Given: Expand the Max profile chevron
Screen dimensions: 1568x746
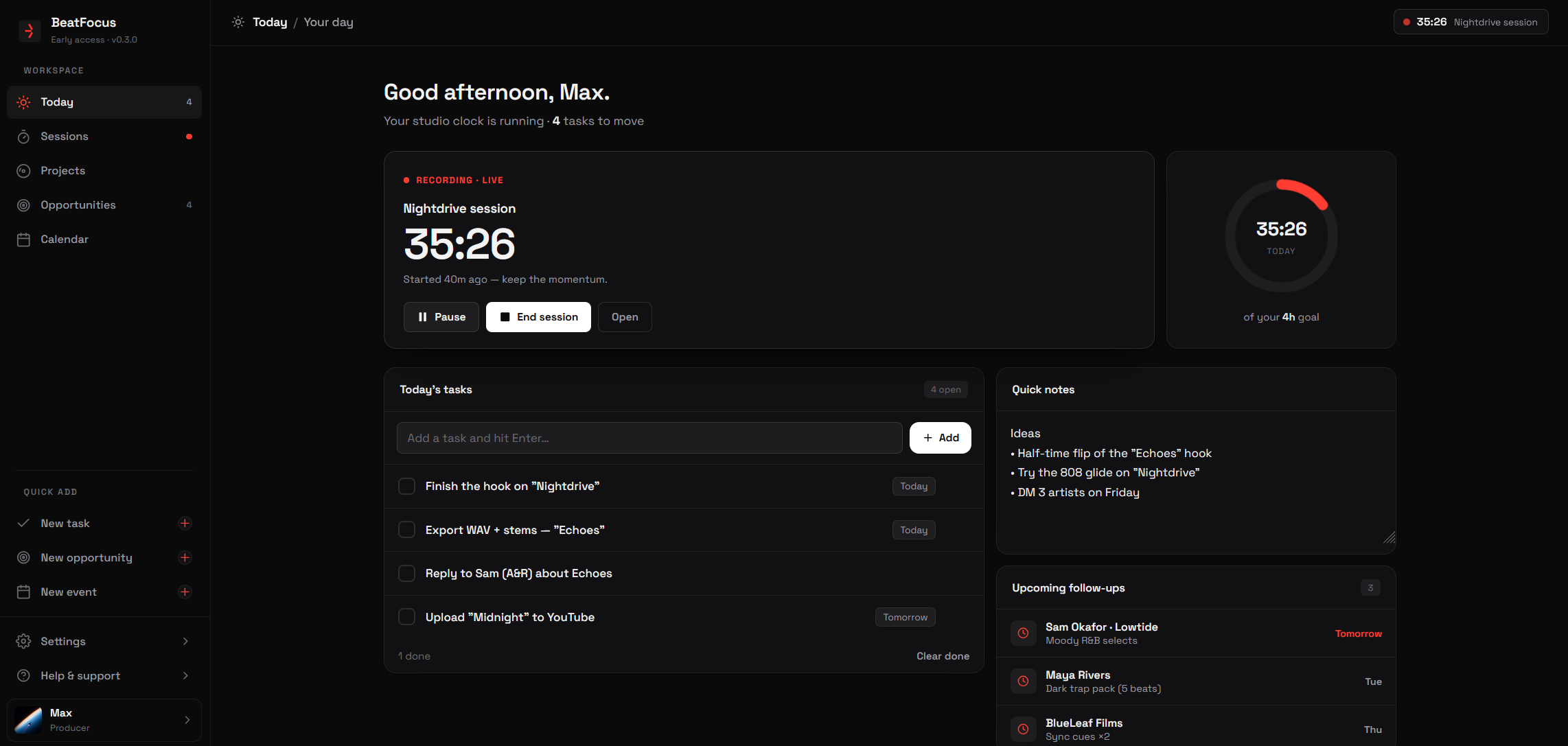Looking at the screenshot, I should tap(187, 720).
